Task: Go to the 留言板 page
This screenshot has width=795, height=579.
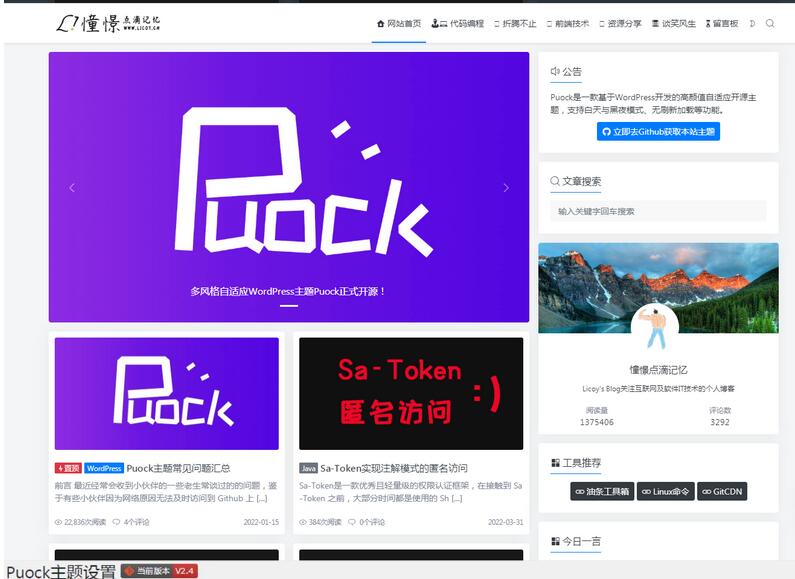Action: click(721, 23)
